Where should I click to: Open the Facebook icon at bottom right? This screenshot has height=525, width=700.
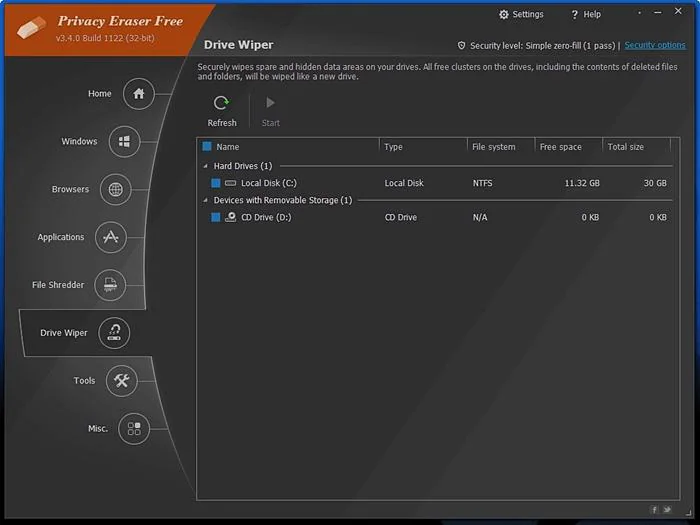[654, 509]
